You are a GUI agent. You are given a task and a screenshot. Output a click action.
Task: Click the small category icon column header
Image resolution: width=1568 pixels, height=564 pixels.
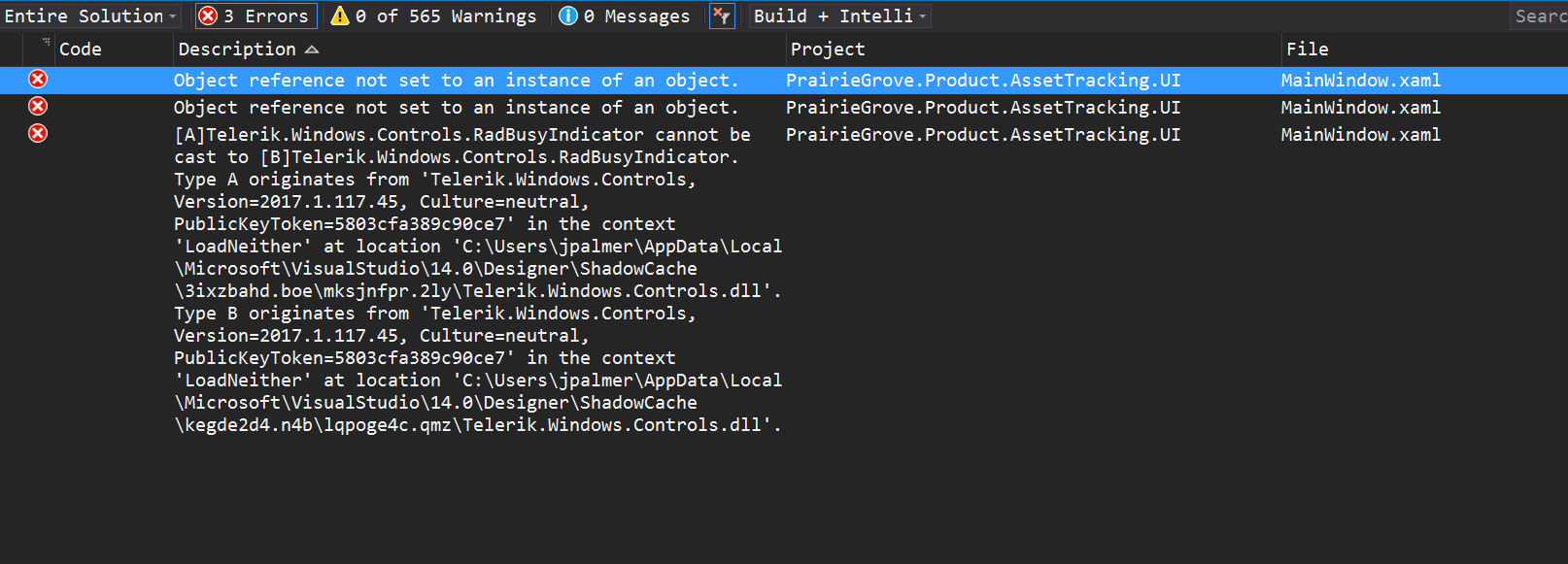46,43
